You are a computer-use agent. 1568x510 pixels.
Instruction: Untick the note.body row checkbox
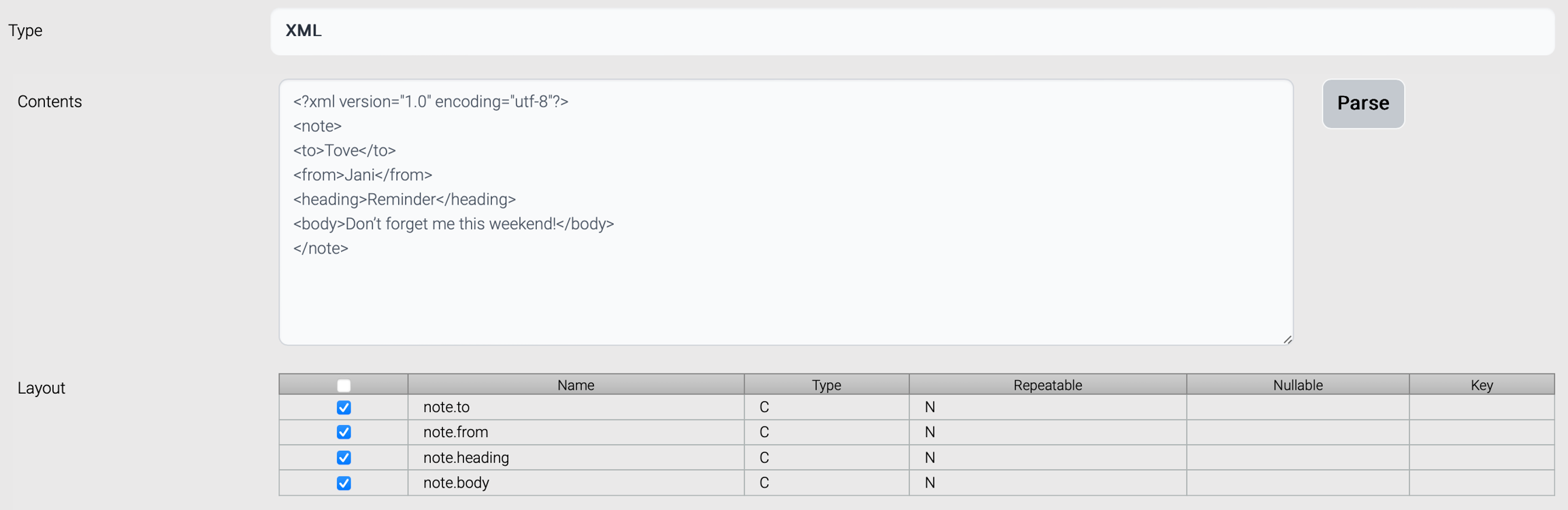pos(344,483)
